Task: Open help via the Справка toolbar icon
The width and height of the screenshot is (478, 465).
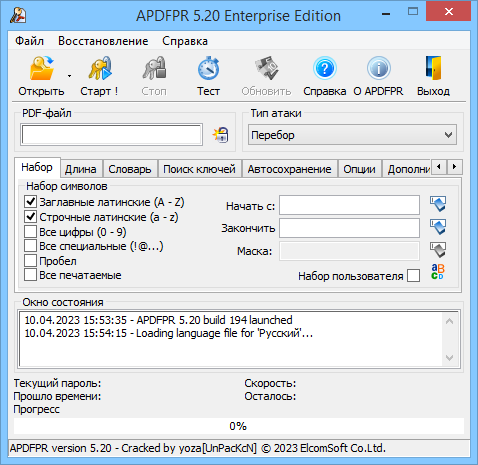Action: point(325,69)
